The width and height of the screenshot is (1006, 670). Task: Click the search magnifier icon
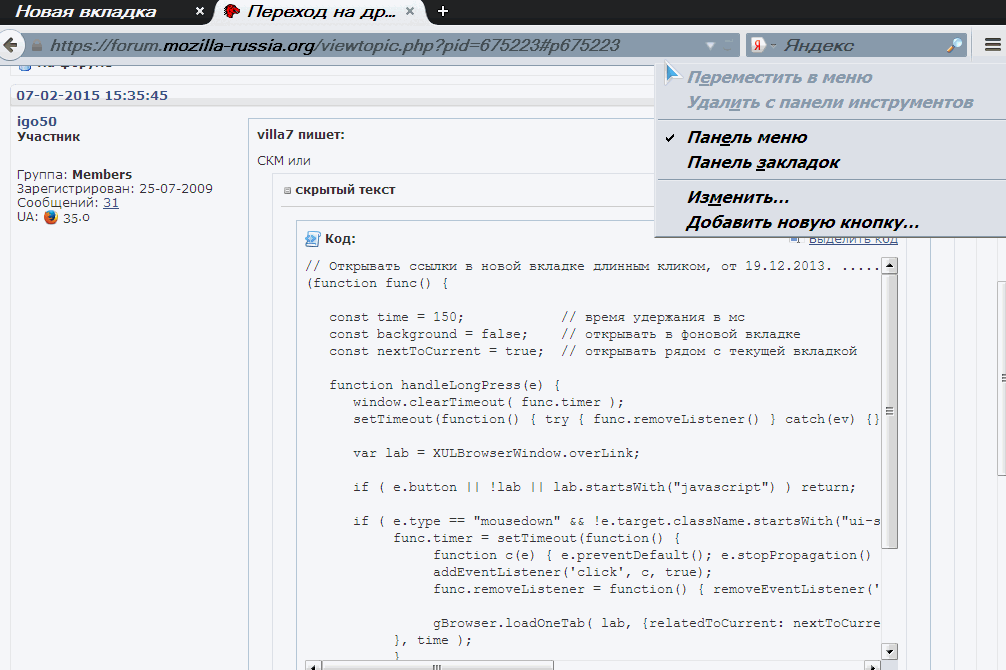954,45
